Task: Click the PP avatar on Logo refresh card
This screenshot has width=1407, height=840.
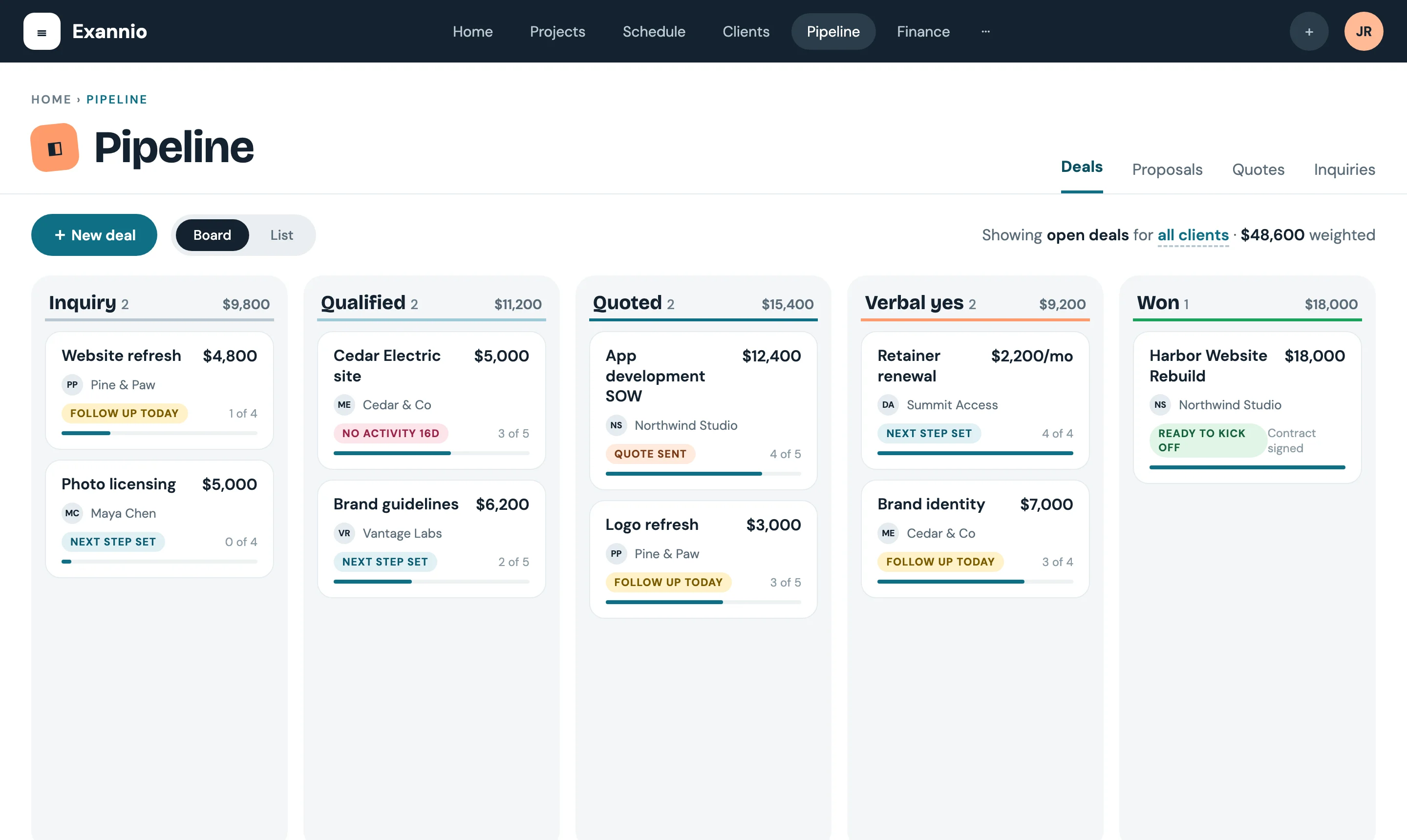Action: click(616, 554)
